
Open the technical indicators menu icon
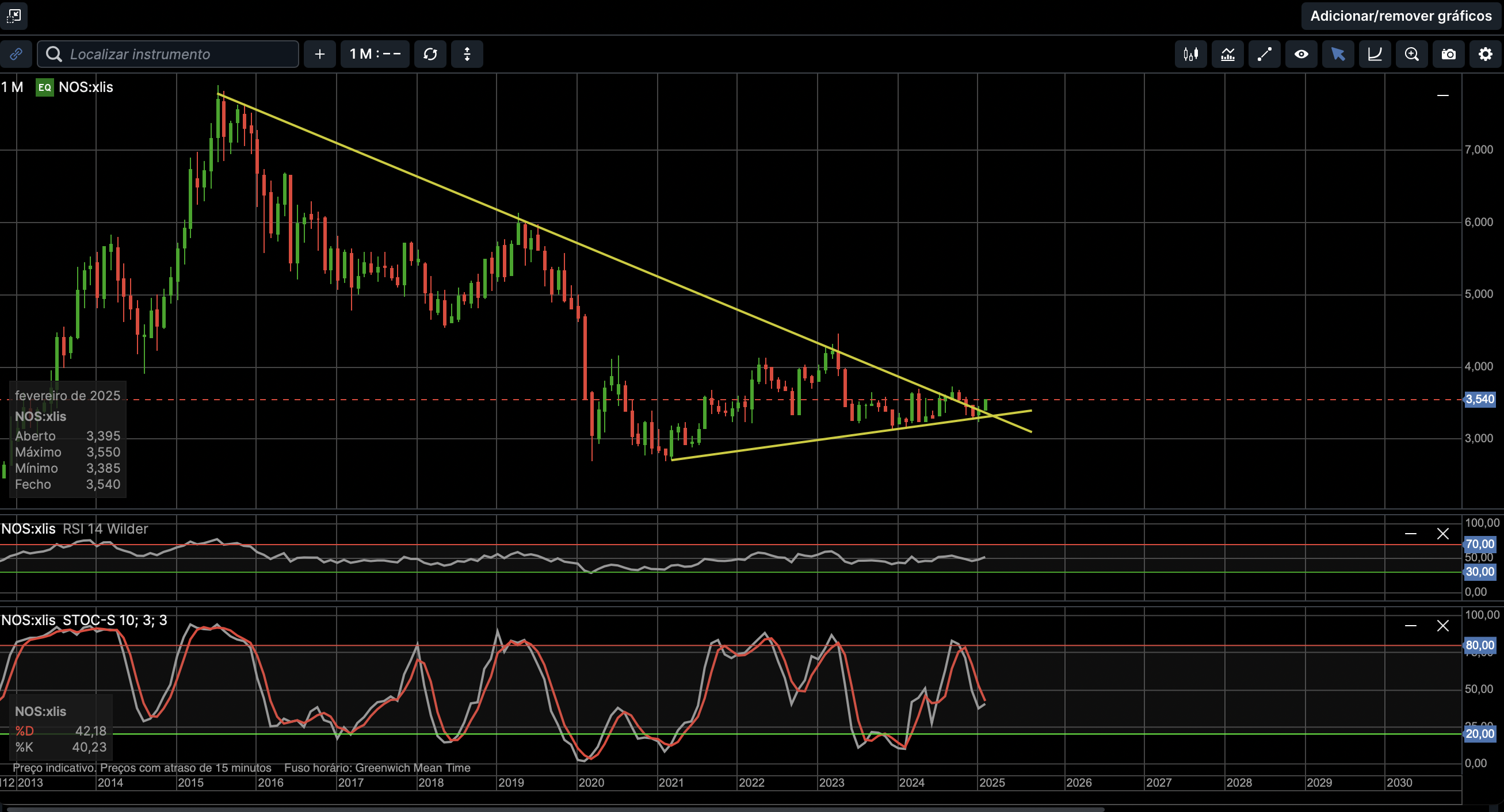[x=1227, y=54]
